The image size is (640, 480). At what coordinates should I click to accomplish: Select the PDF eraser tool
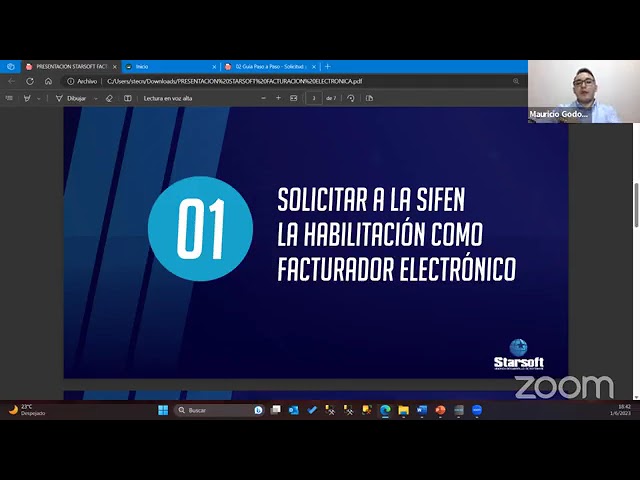(109, 98)
